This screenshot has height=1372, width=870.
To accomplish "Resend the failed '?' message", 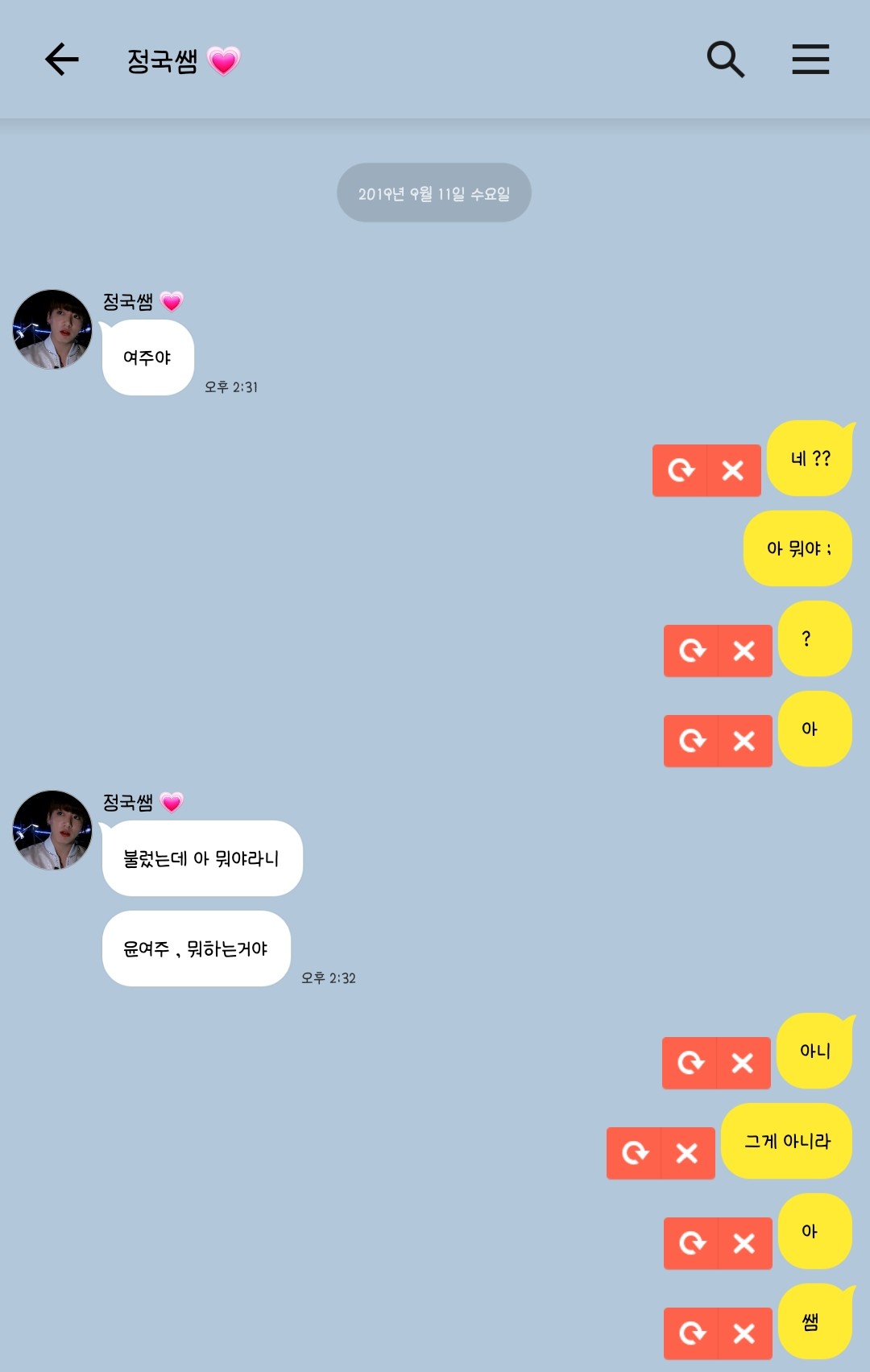I will tap(691, 651).
